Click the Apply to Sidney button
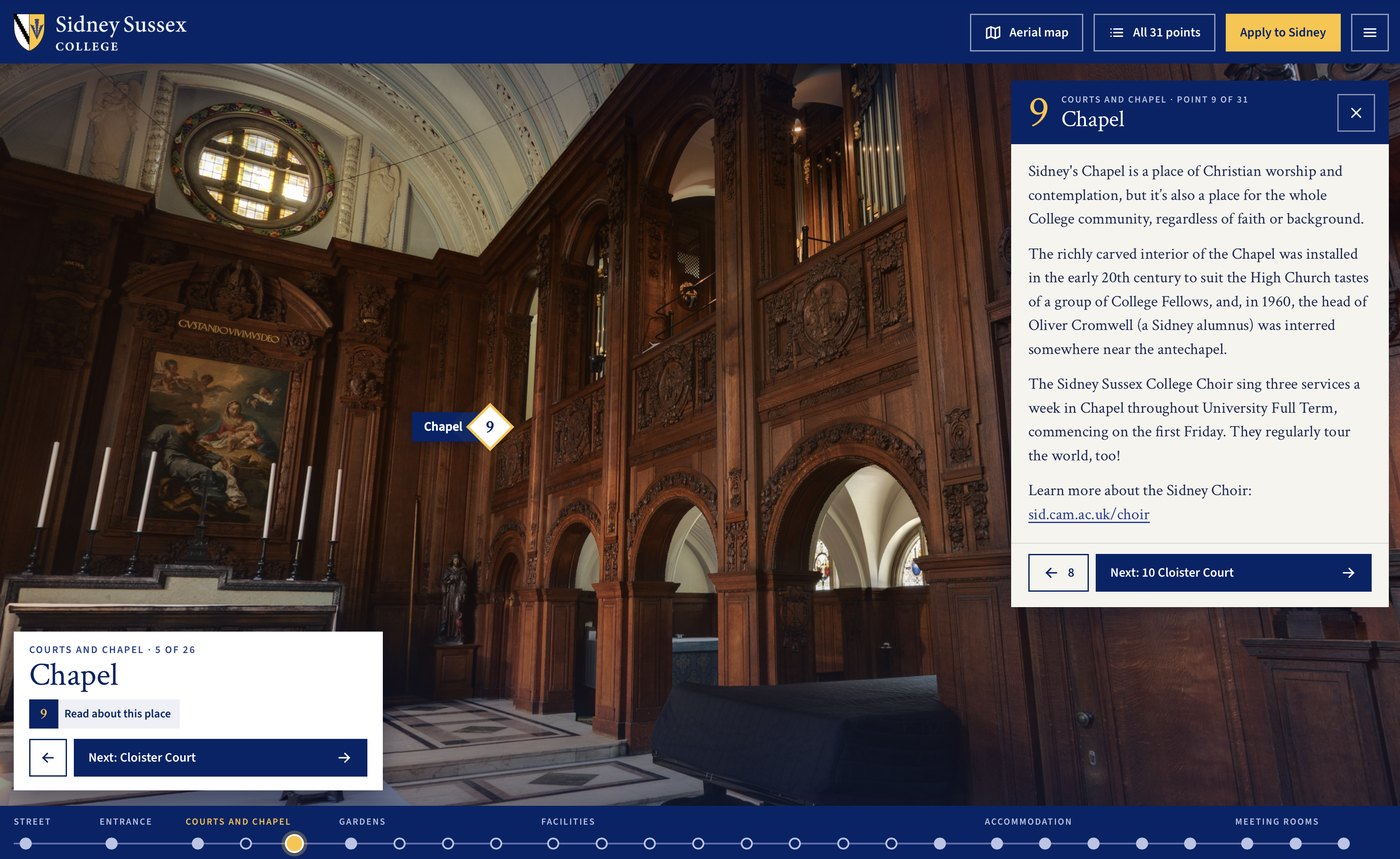Viewport: 1400px width, 859px height. pos(1283,32)
